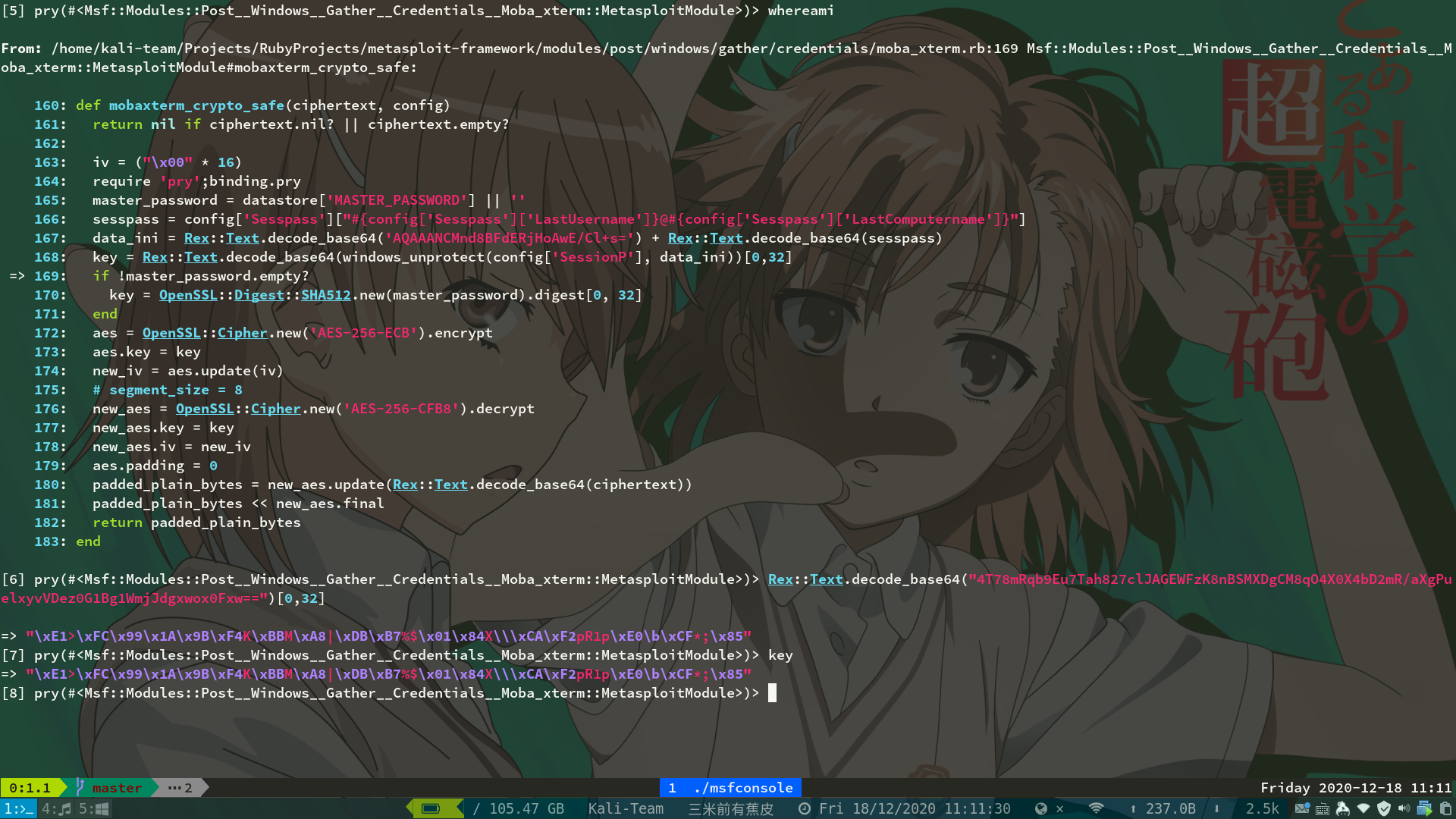The width and height of the screenshot is (1456, 819).
Task: Click 'AES-256-ECB' string on line 172
Action: 364,333
